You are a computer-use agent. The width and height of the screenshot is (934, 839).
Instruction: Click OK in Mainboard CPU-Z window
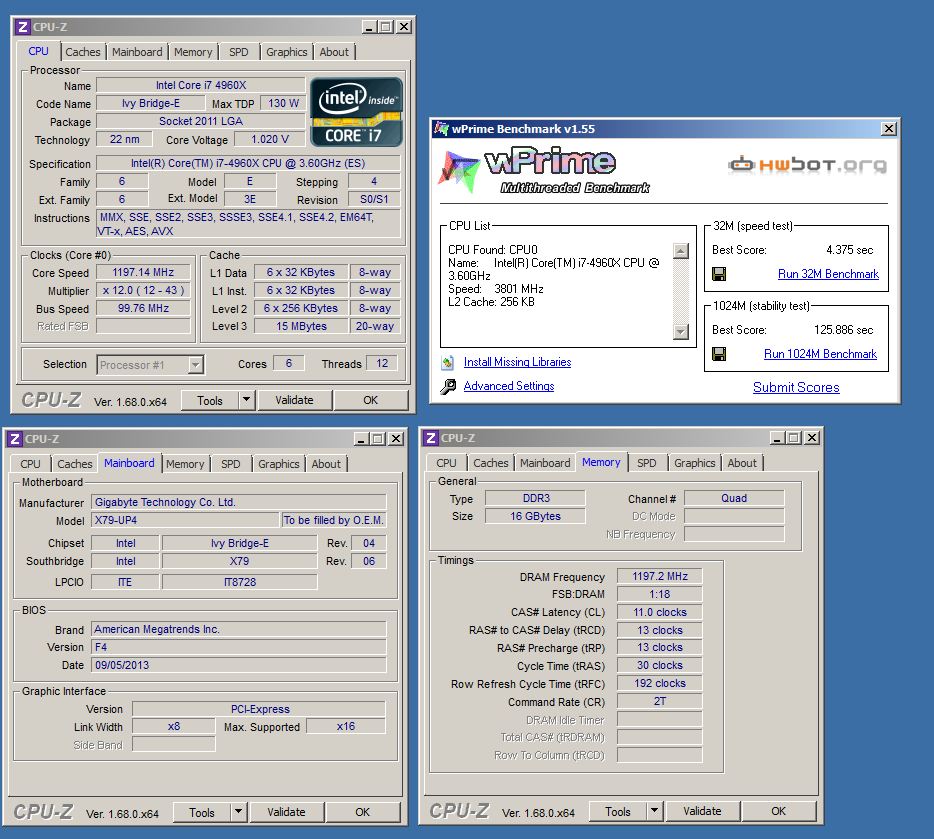pyautogui.click(x=362, y=812)
